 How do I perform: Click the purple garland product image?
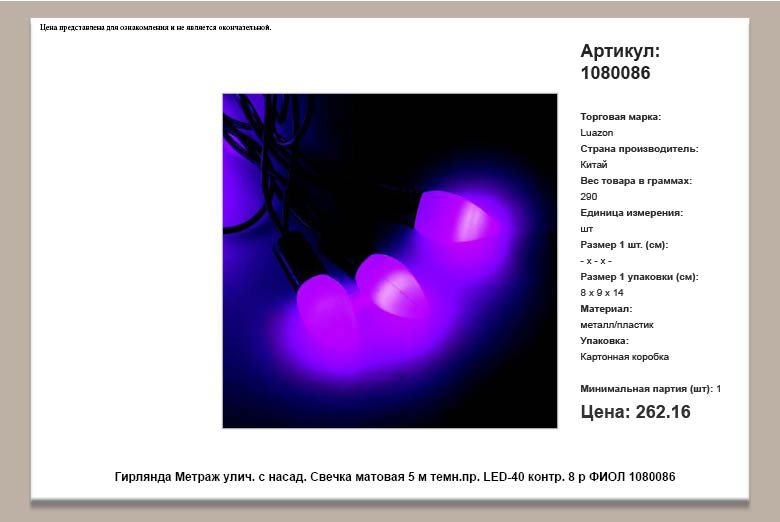point(390,261)
